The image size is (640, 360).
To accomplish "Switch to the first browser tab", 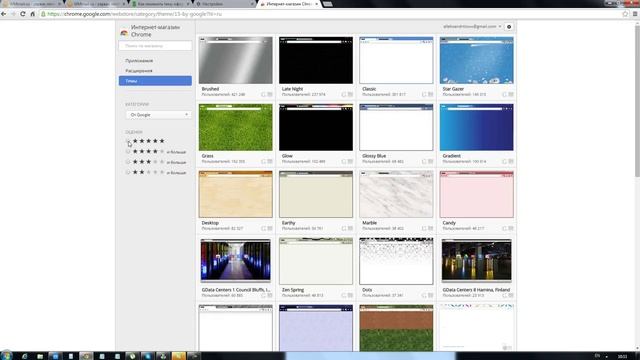I will (x=32, y=4).
